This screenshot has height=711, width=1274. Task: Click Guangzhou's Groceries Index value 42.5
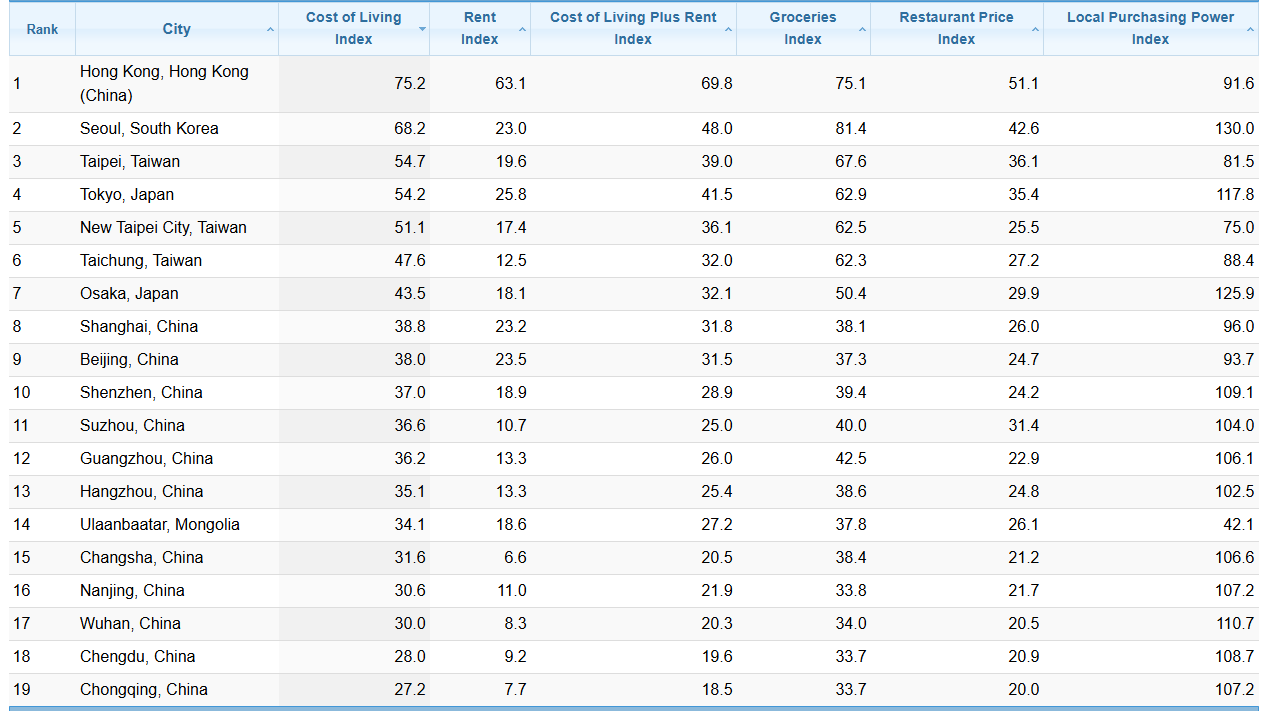tap(851, 458)
